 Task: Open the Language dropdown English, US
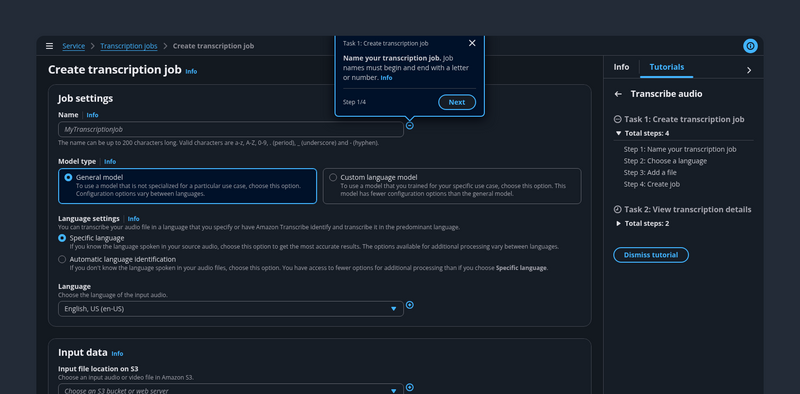pyautogui.click(x=231, y=309)
